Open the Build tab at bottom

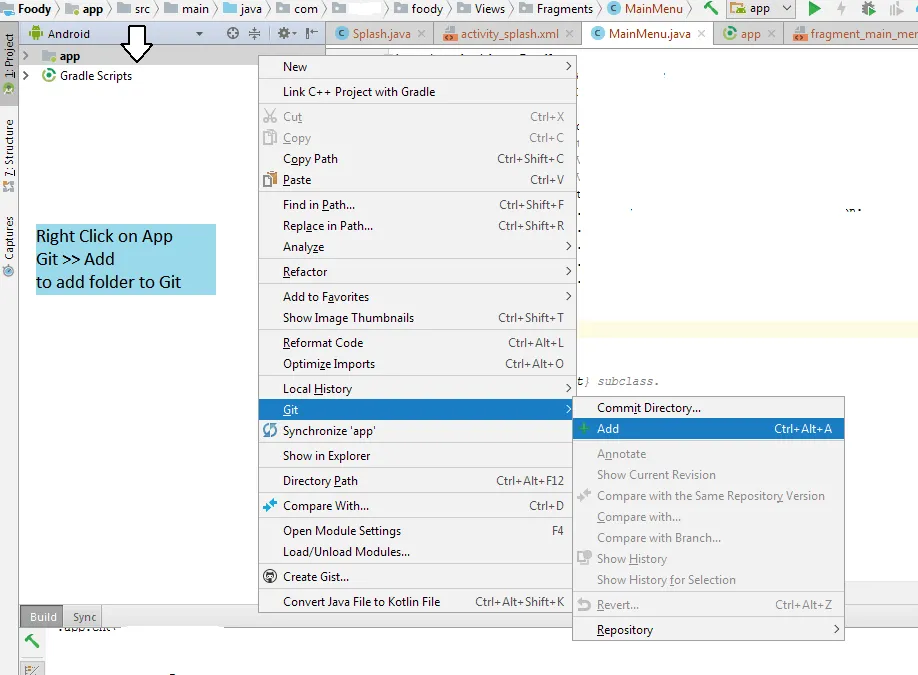point(43,617)
